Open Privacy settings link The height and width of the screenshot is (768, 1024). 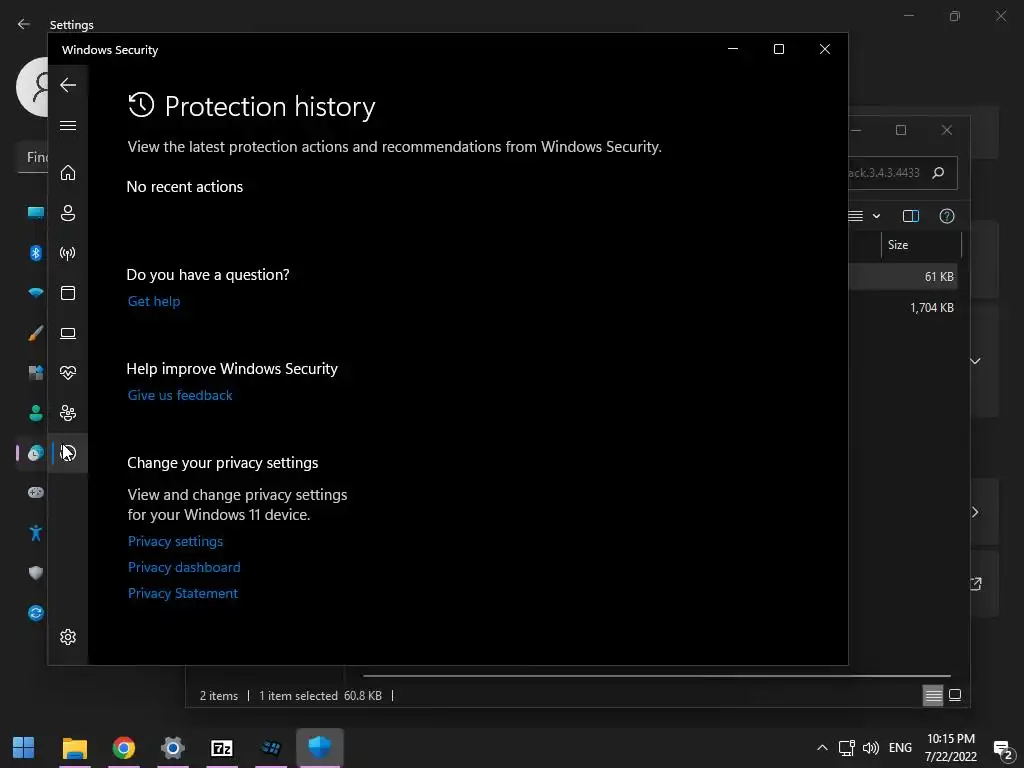point(176,541)
